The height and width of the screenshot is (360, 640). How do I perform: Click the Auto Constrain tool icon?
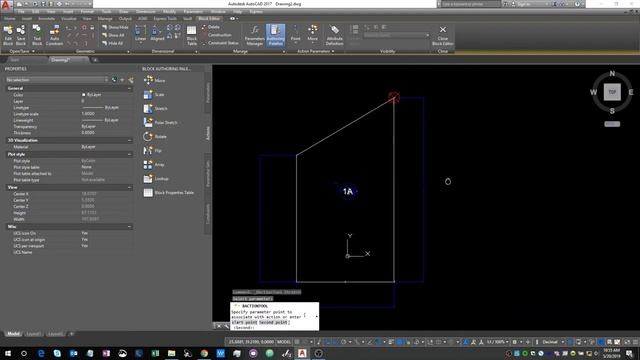click(x=54, y=35)
